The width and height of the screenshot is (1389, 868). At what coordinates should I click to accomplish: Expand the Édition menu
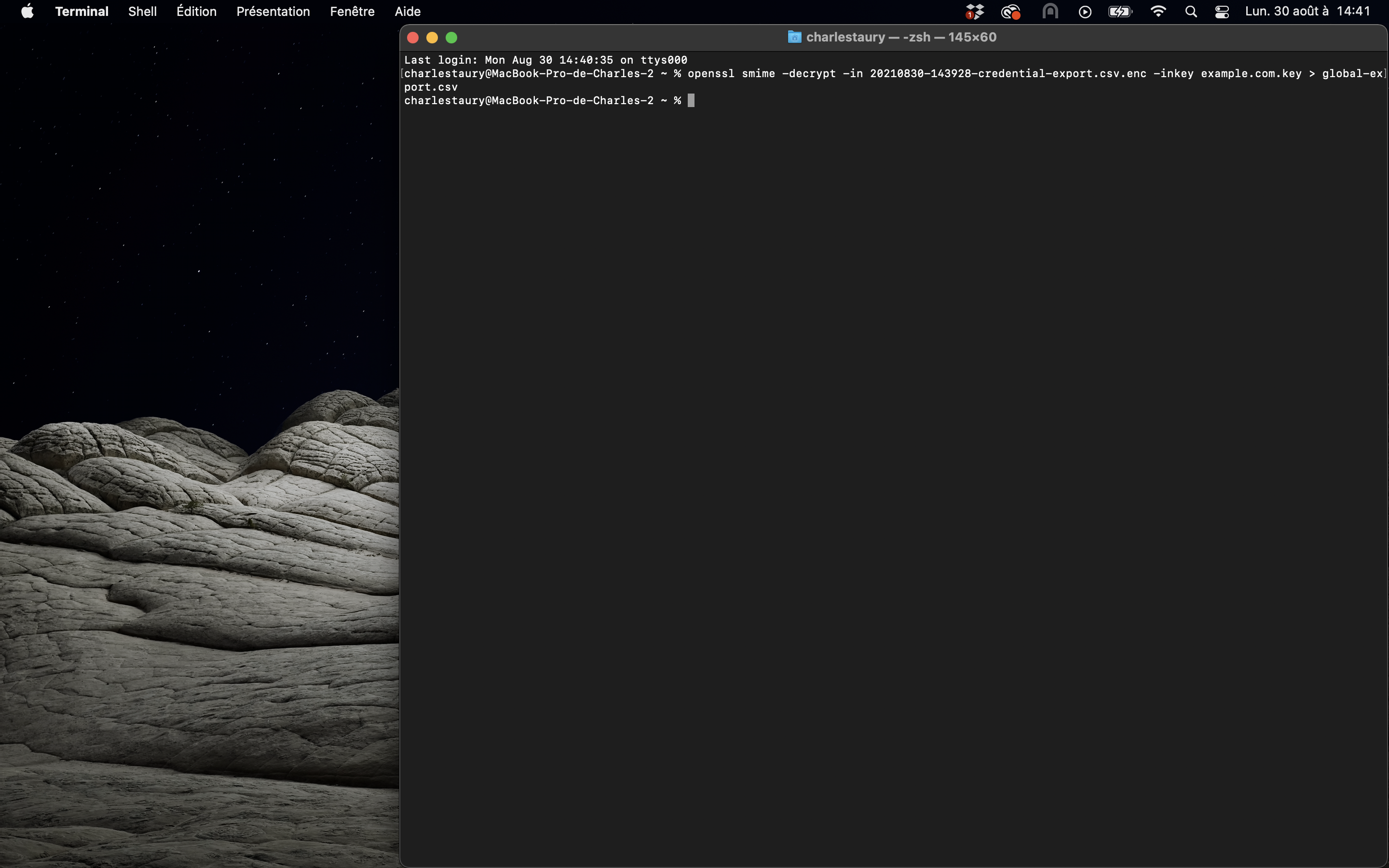click(196, 12)
